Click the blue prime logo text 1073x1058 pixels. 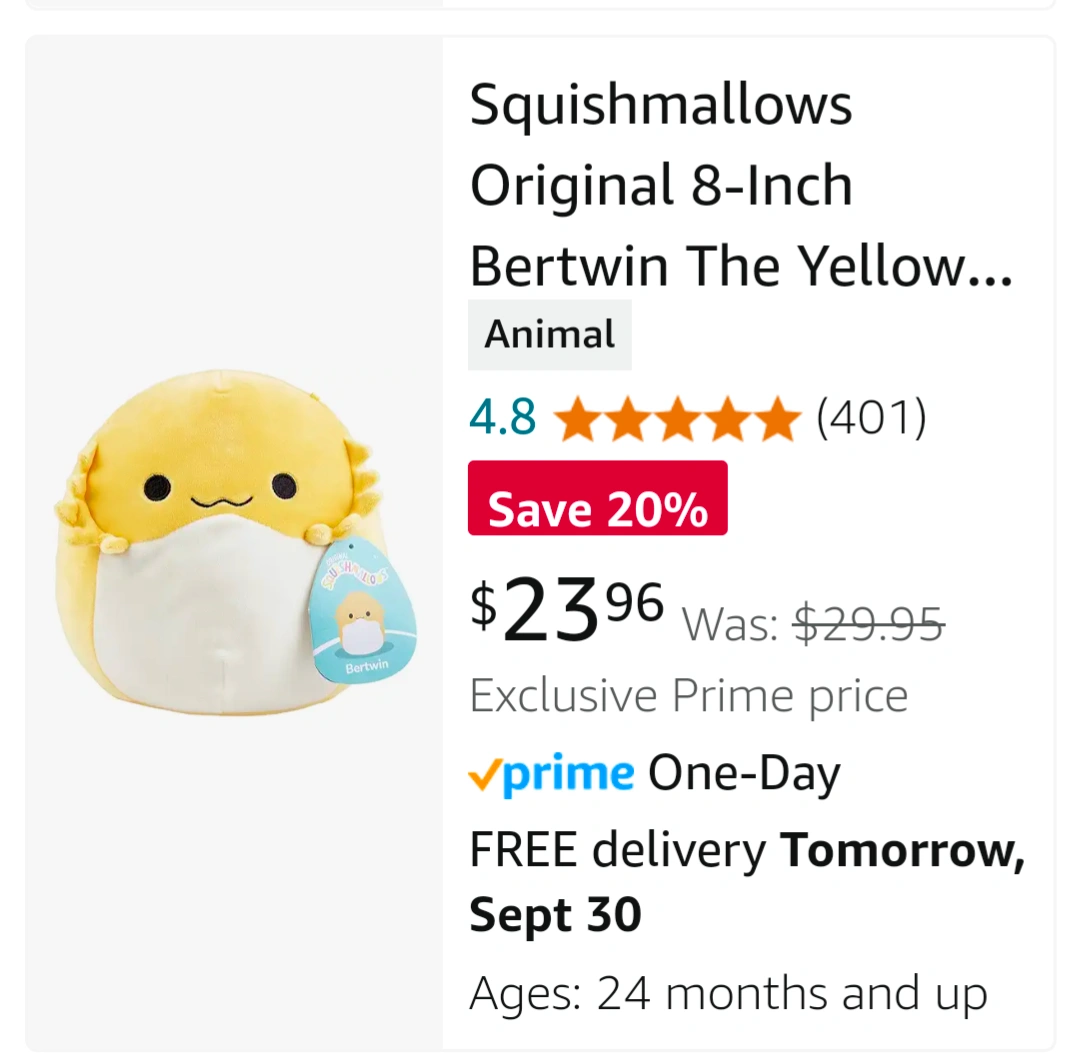(568, 775)
